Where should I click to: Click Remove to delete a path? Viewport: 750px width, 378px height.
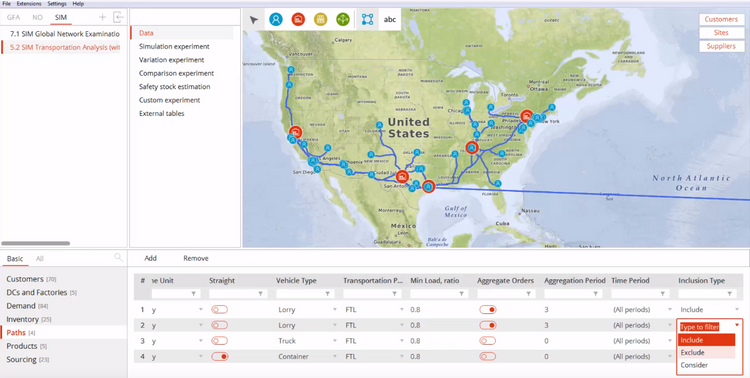coord(196,258)
